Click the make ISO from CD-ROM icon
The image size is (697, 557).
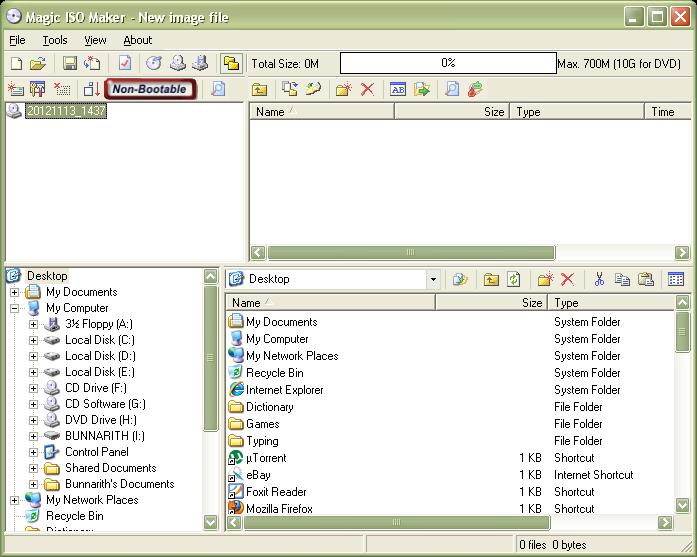tap(178, 64)
